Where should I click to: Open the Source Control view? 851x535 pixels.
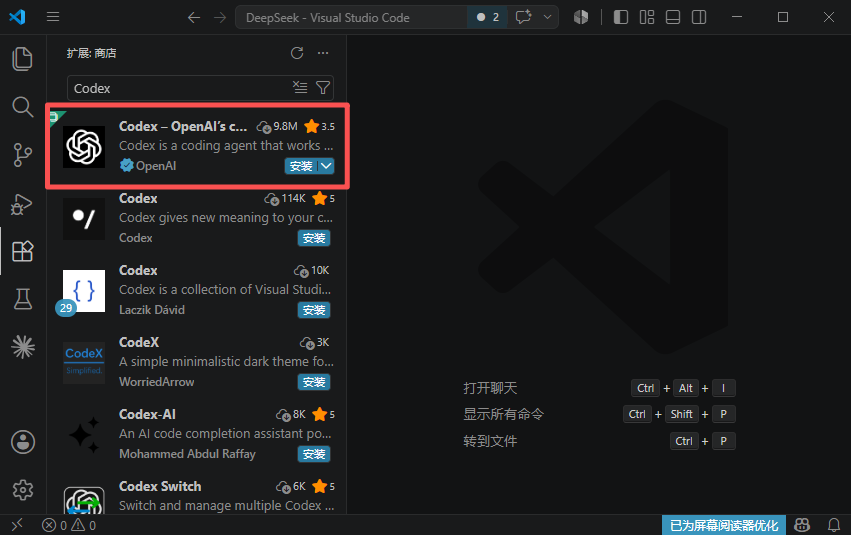tap(22, 155)
